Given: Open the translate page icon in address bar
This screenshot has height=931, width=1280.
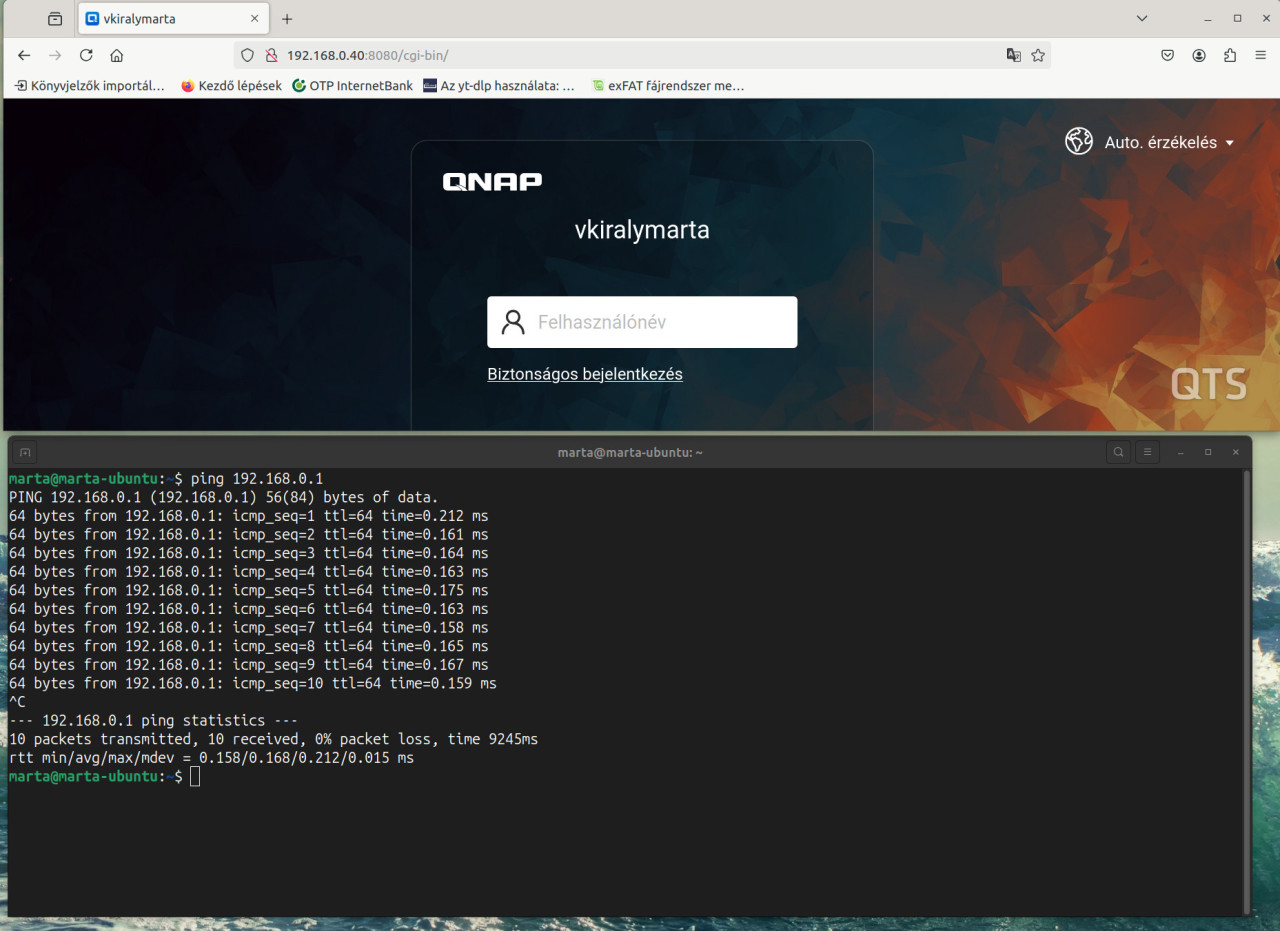Looking at the screenshot, I should pyautogui.click(x=1013, y=55).
